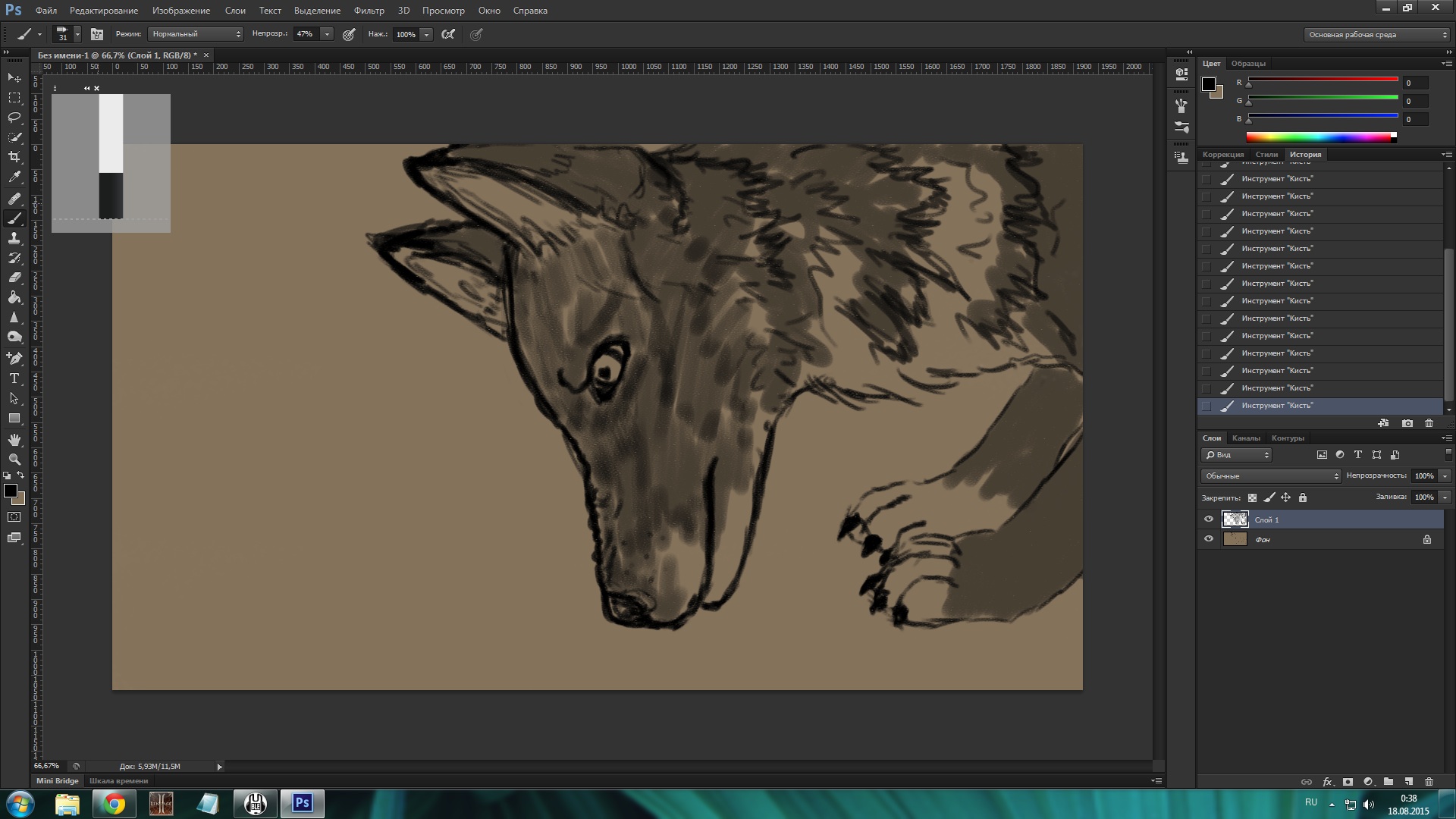This screenshot has width=1456, height=819.
Task: Select the Sponge tool
Action: 14,337
